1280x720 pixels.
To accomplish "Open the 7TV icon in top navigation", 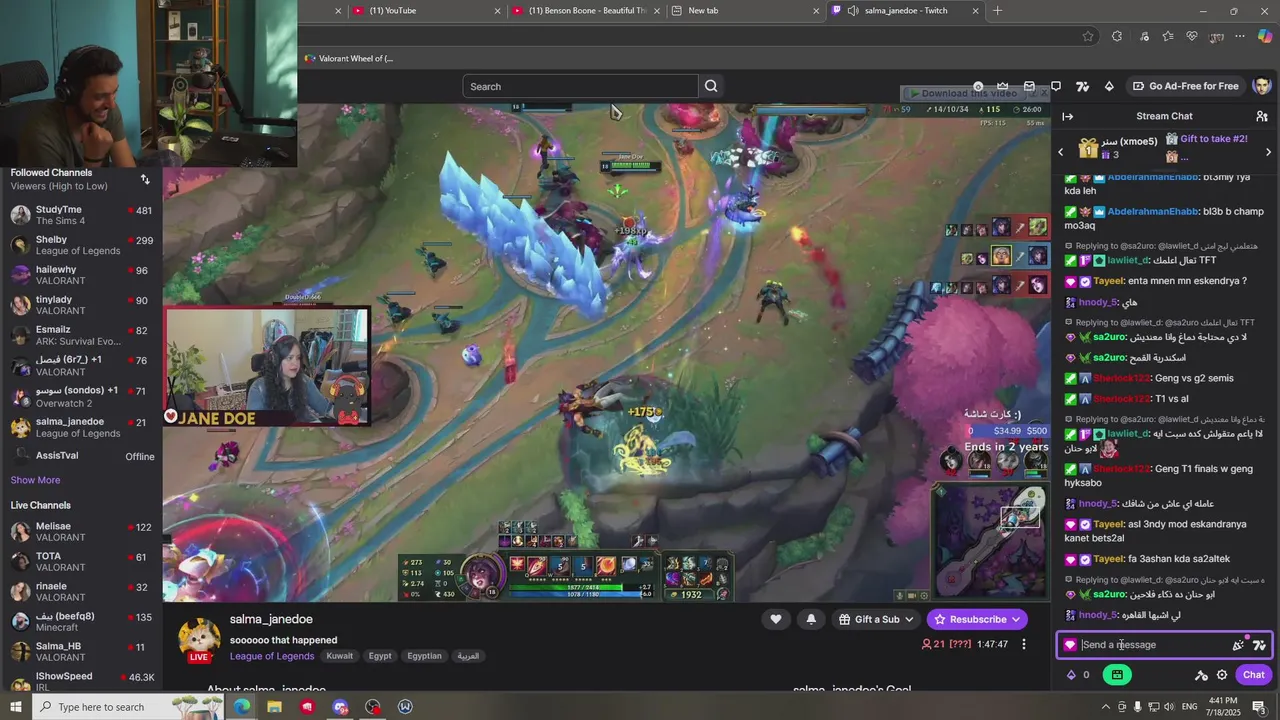I will tap(1082, 86).
